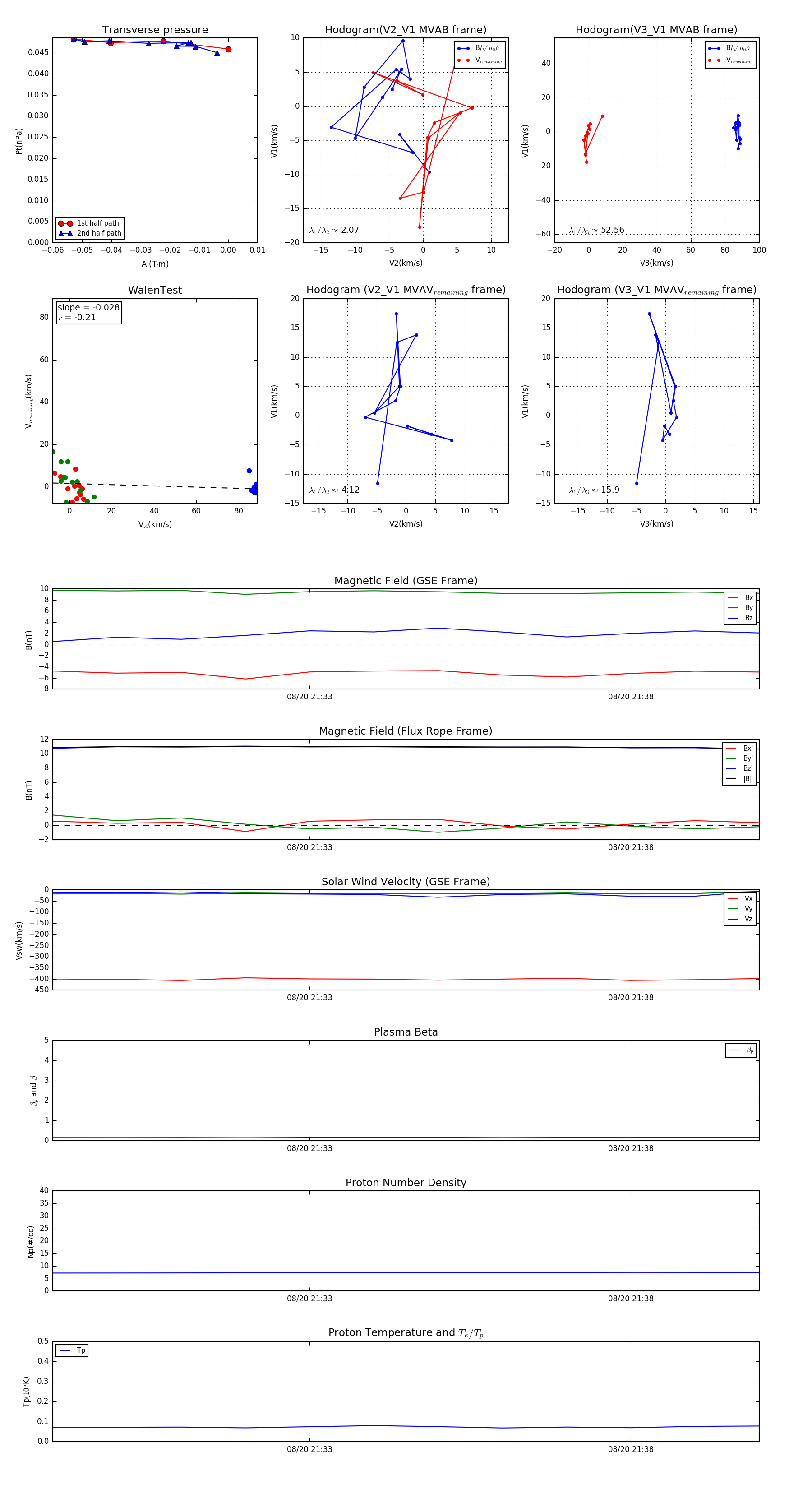The width and height of the screenshot is (812, 1489).
Task: Click the "WalenTest" plot title
Action: pyautogui.click(x=155, y=290)
